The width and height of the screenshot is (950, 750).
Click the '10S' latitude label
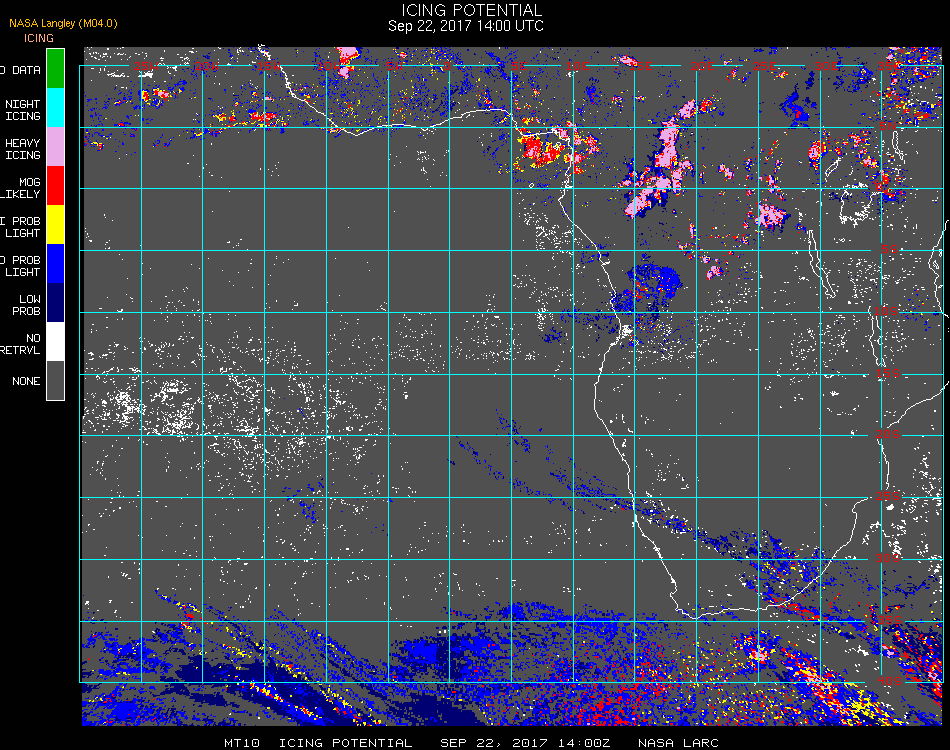(x=886, y=311)
